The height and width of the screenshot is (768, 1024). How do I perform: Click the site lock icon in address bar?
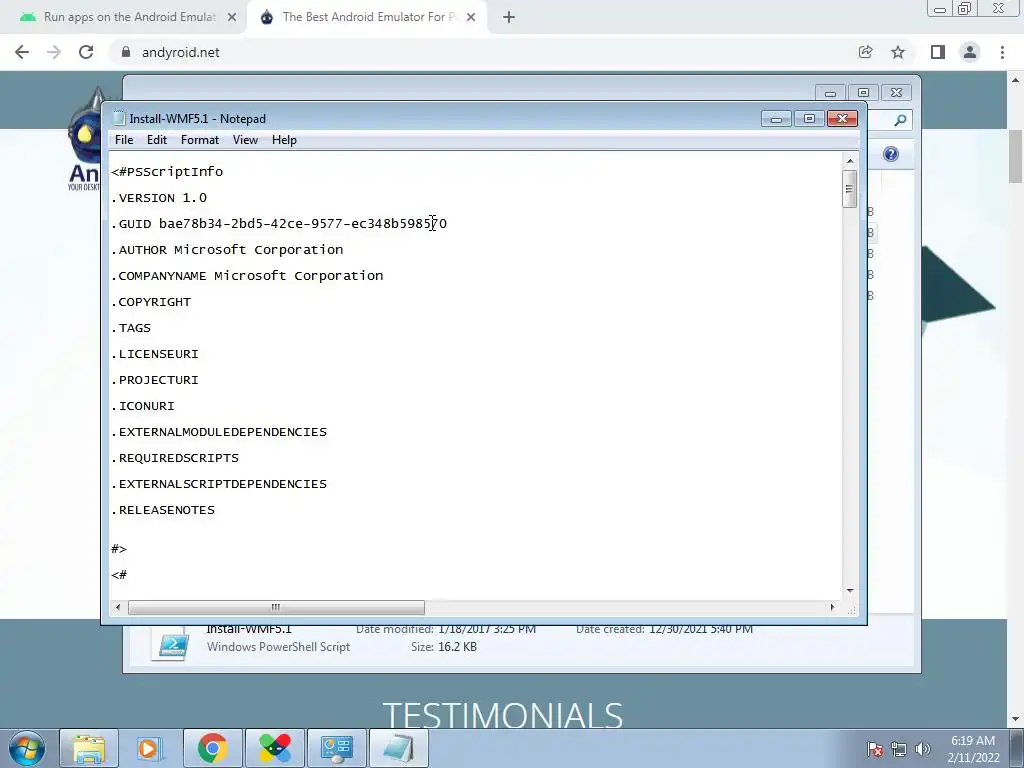[x=126, y=52]
